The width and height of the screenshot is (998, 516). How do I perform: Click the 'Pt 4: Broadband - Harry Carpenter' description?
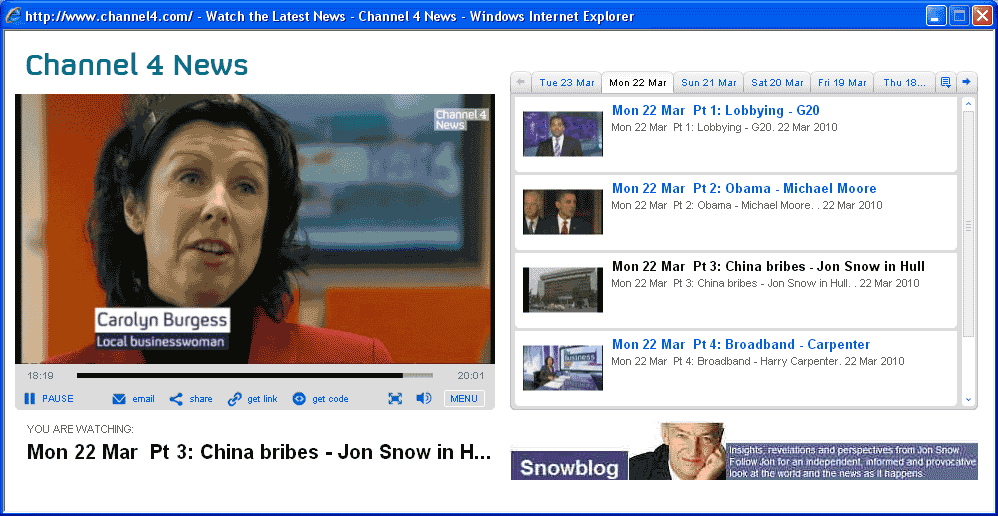coord(757,361)
